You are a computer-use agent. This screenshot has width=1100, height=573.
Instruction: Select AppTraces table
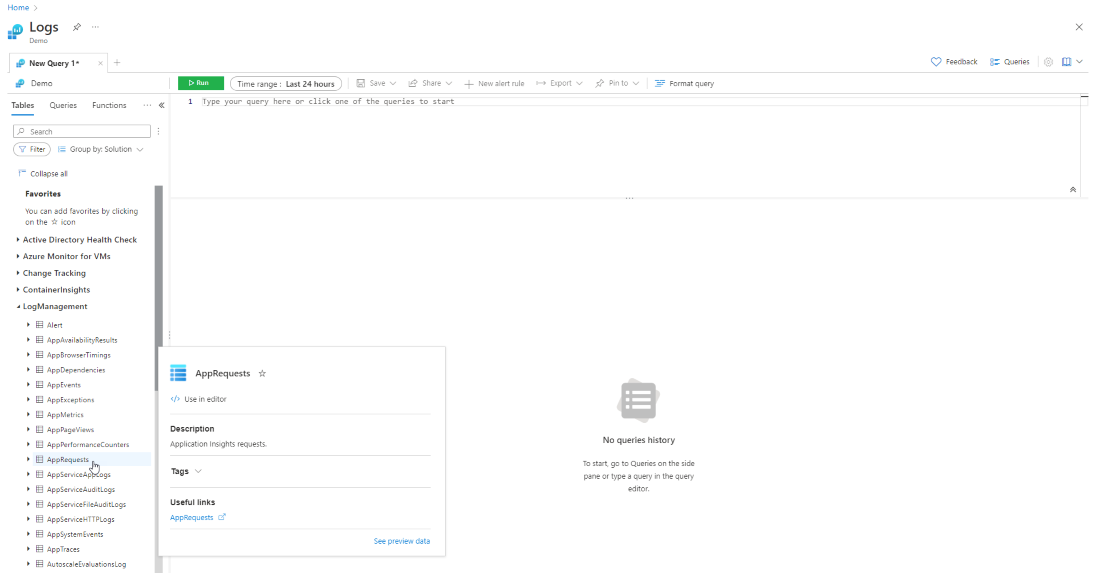63,549
